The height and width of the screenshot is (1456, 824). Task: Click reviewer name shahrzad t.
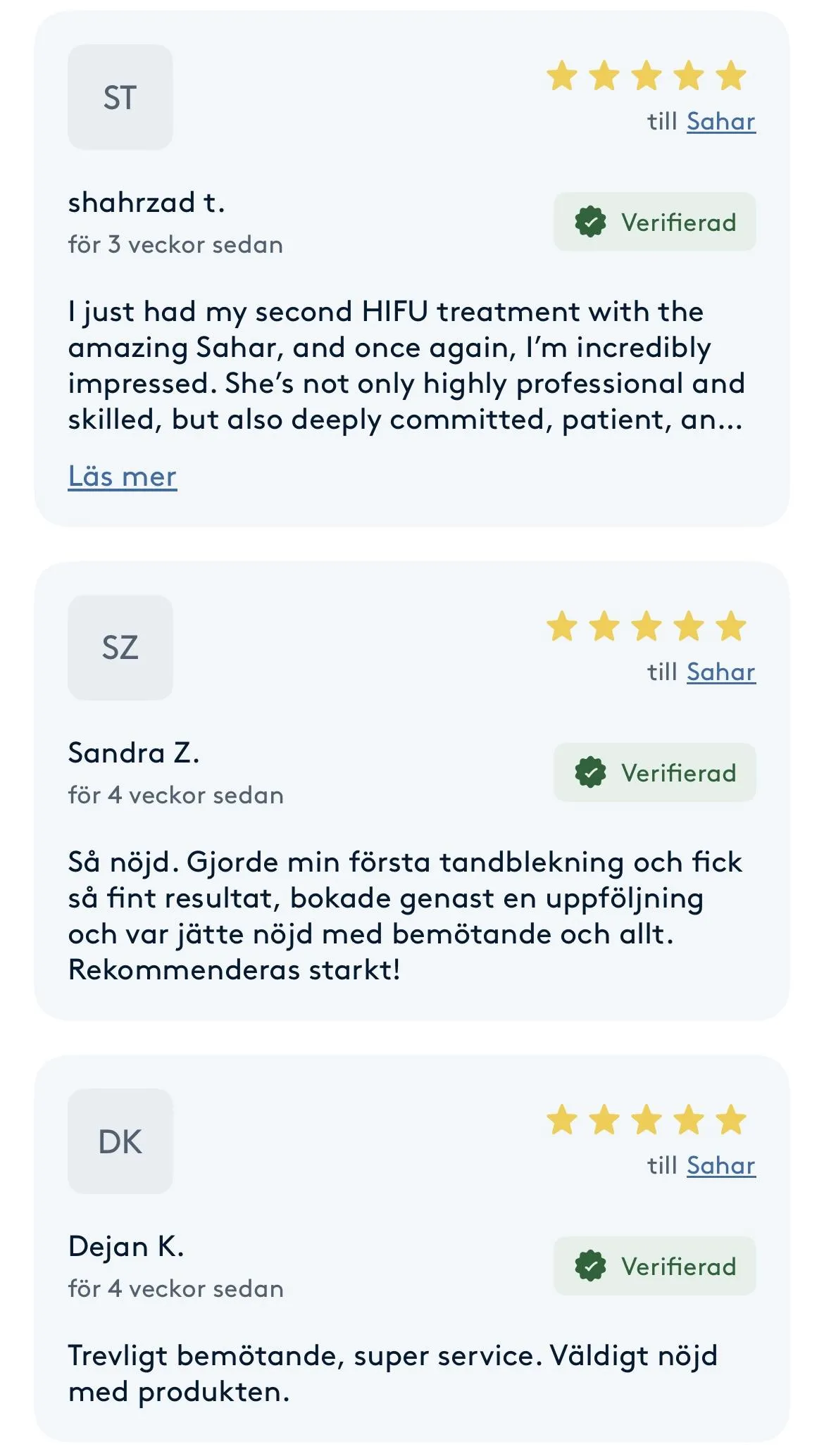(146, 203)
